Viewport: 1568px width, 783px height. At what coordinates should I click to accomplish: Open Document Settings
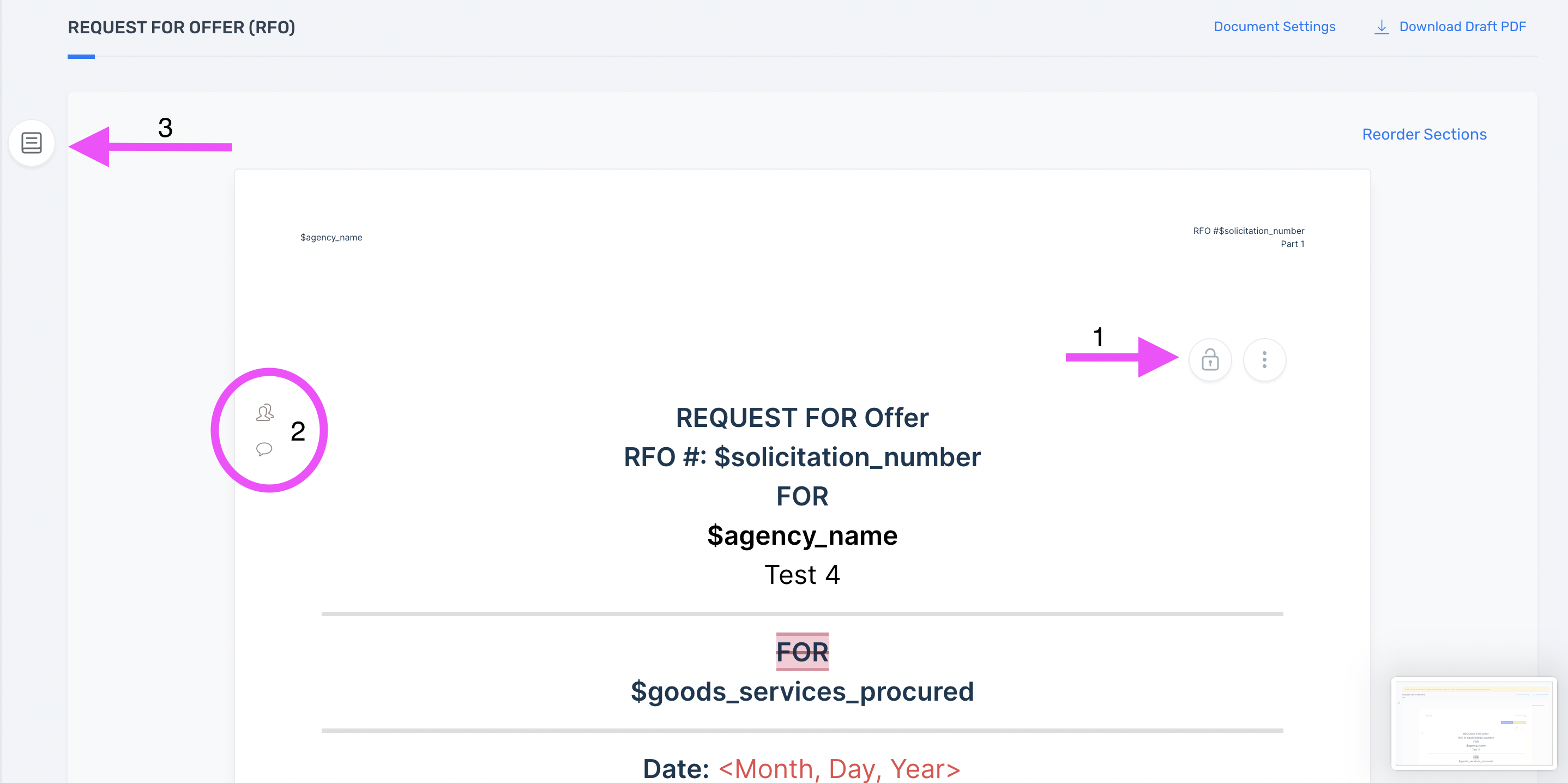click(x=1274, y=27)
